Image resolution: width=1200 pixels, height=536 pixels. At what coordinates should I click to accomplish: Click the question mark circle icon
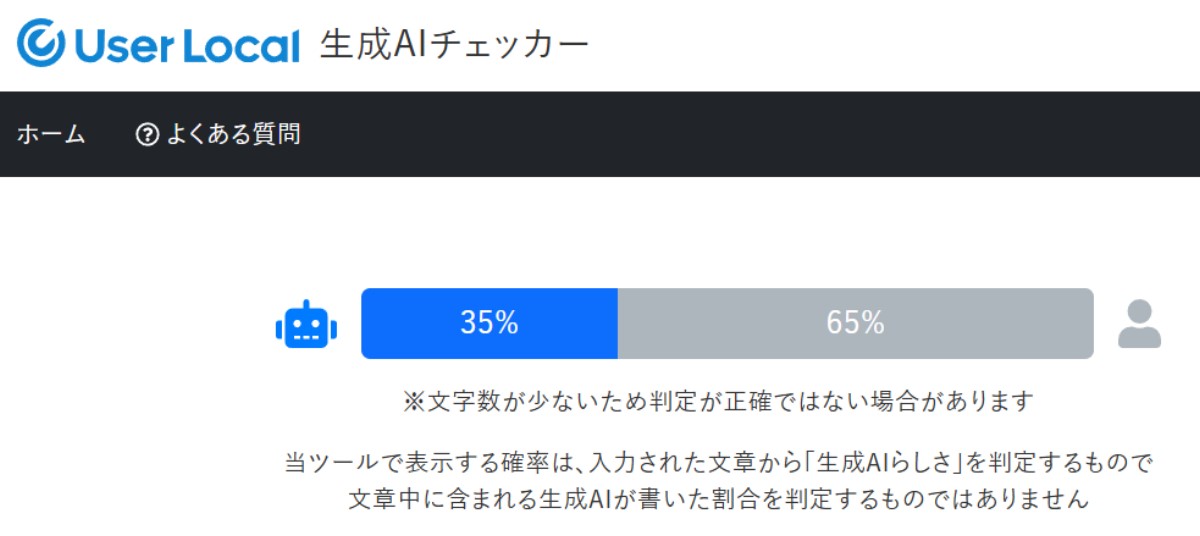coord(147,134)
